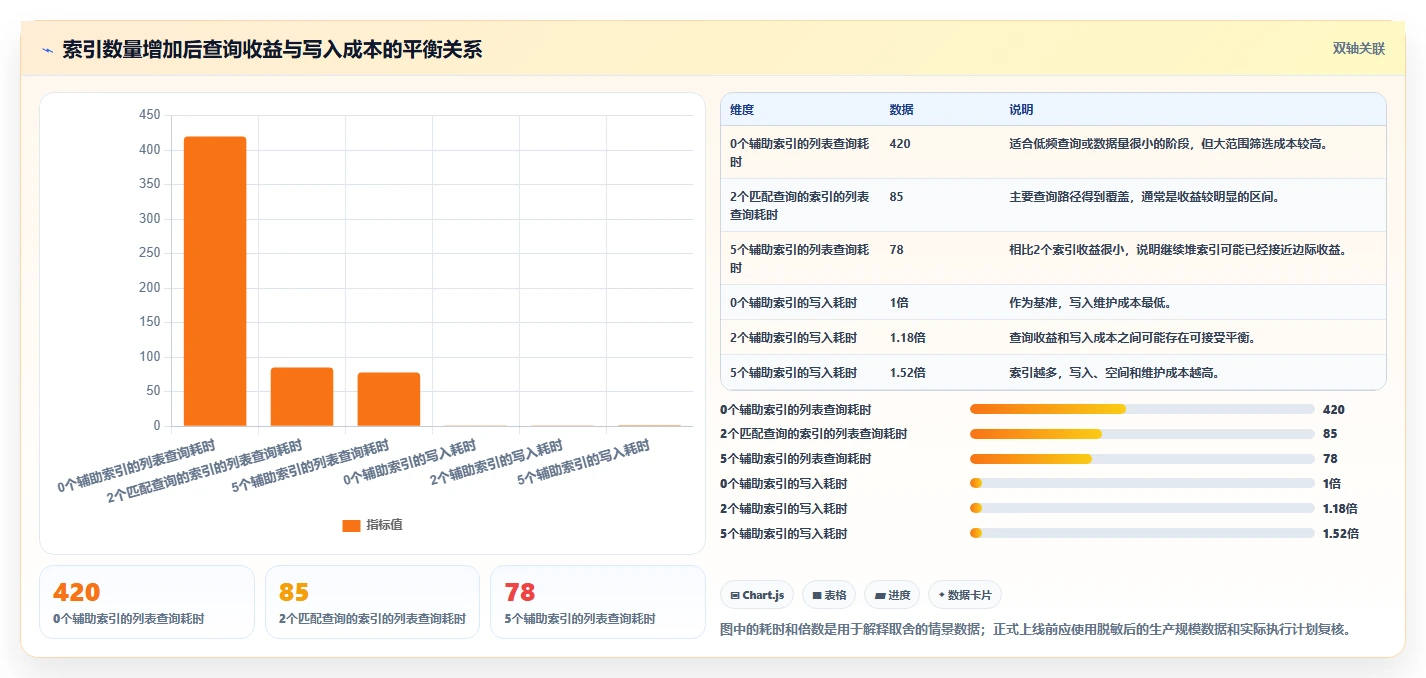Viewport: 1426px width, 678px height.
Task: Click the Chart.js chip
Action: point(757,595)
